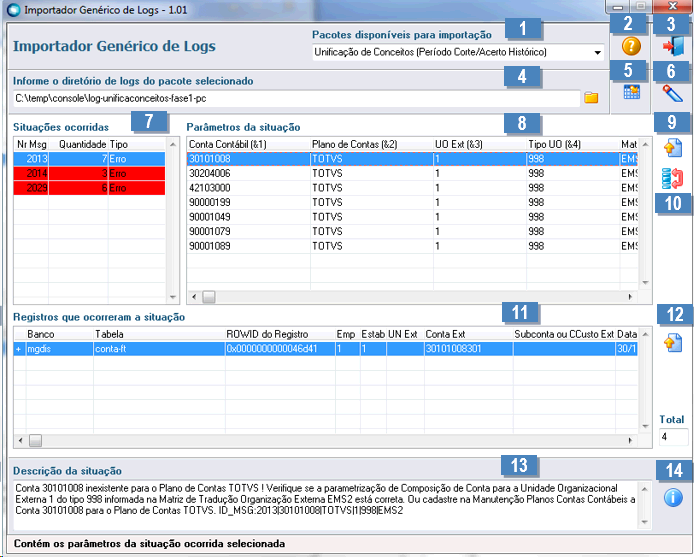The image size is (694, 557).
Task: Select parameter row with conta 90000199
Action: 412,202
